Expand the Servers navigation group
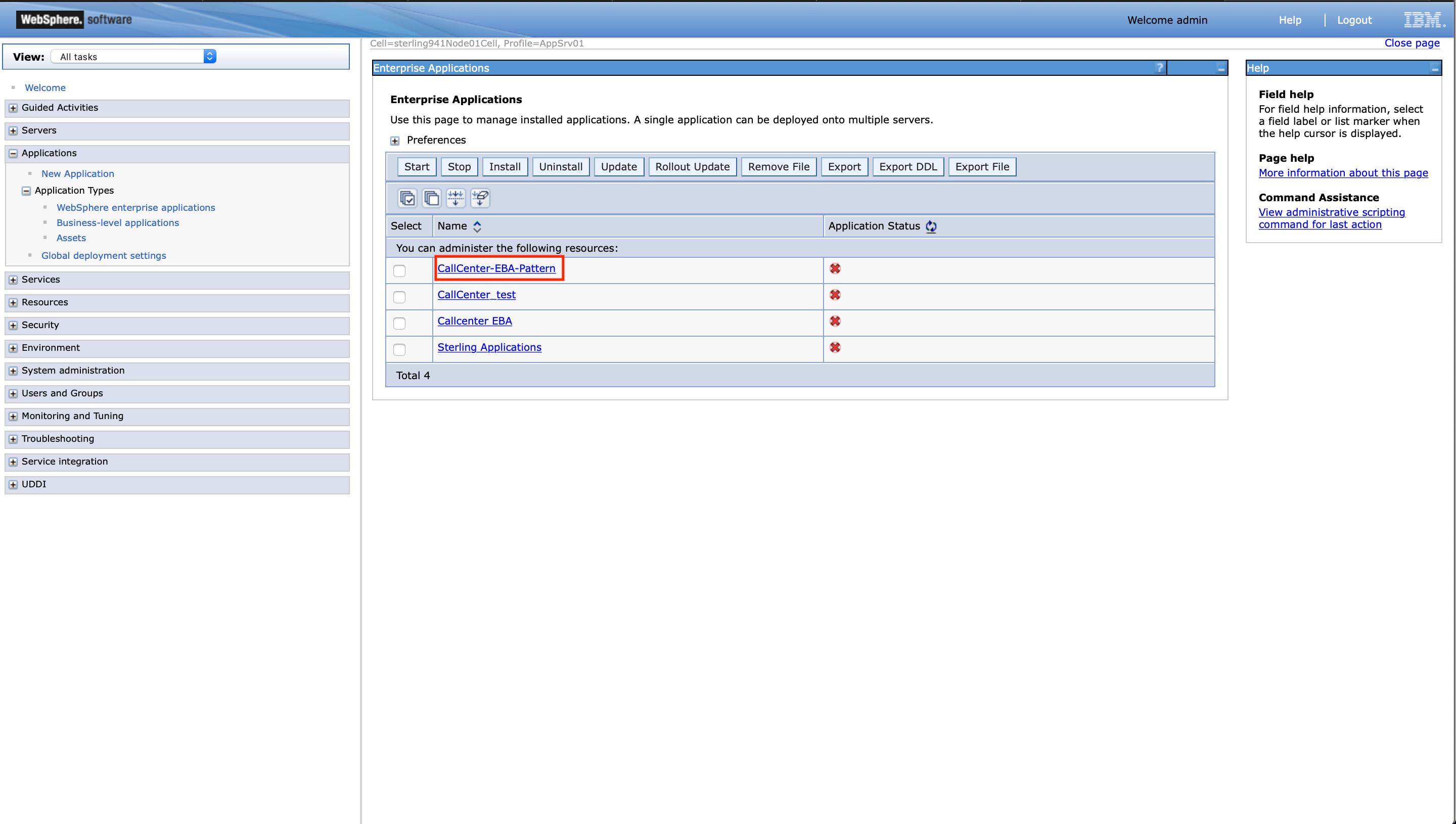The height and width of the screenshot is (824, 1456). coord(13,131)
